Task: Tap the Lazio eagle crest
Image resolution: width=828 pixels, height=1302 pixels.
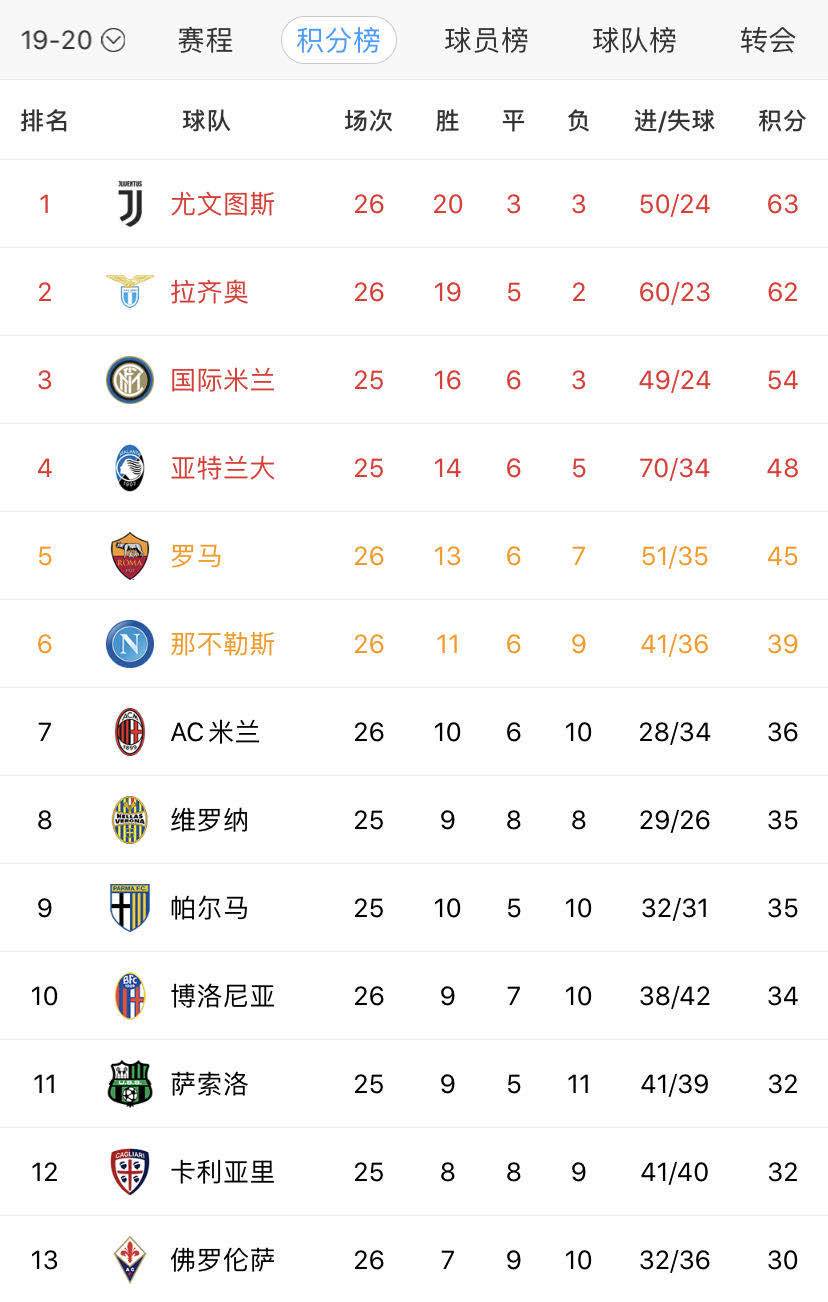Action: [130, 292]
